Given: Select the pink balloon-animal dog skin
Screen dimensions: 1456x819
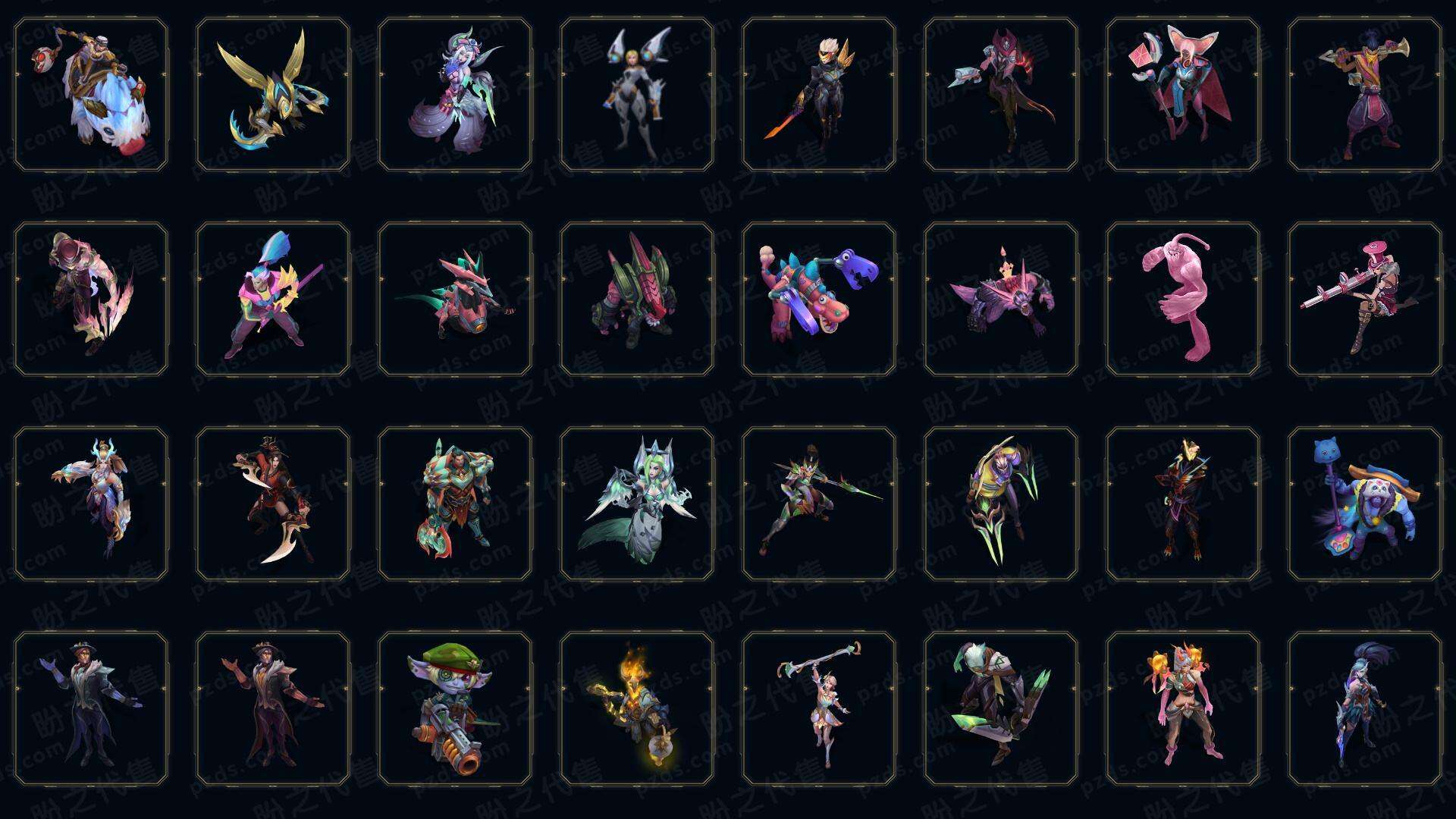Looking at the screenshot, I should point(819,299).
